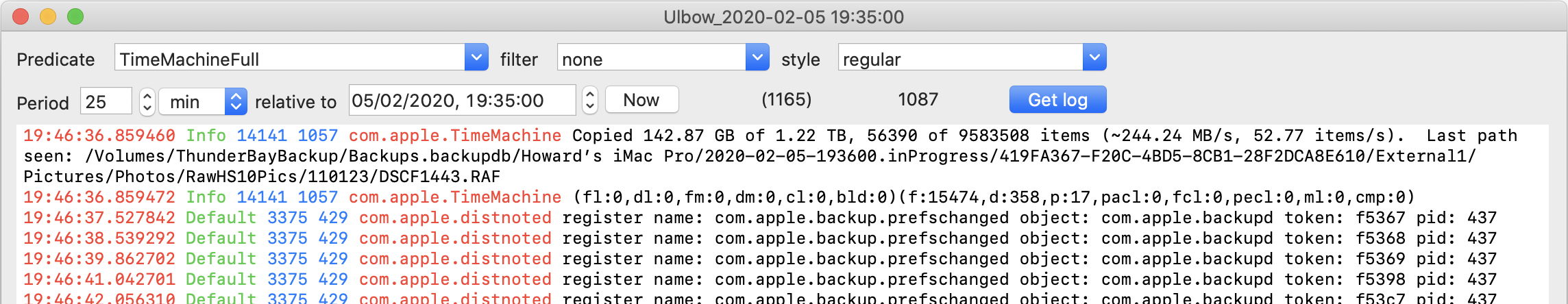The width and height of the screenshot is (1568, 304).
Task: Click the Period number stepper arrows
Action: click(147, 101)
